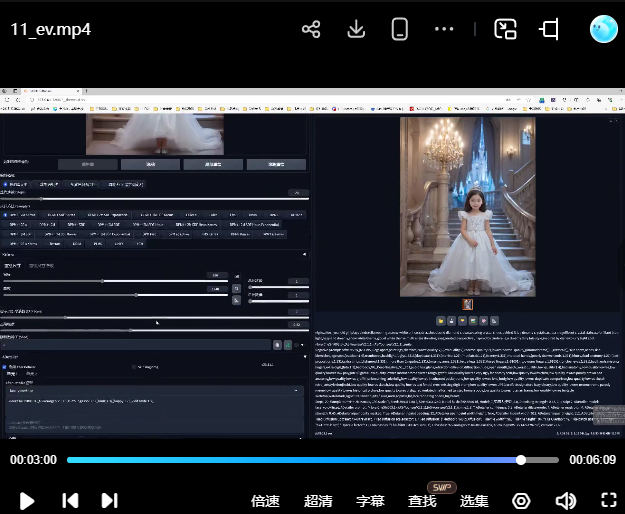This screenshot has height=514, width=625.
Task: Open the three-dot more options menu
Action: point(445,29)
